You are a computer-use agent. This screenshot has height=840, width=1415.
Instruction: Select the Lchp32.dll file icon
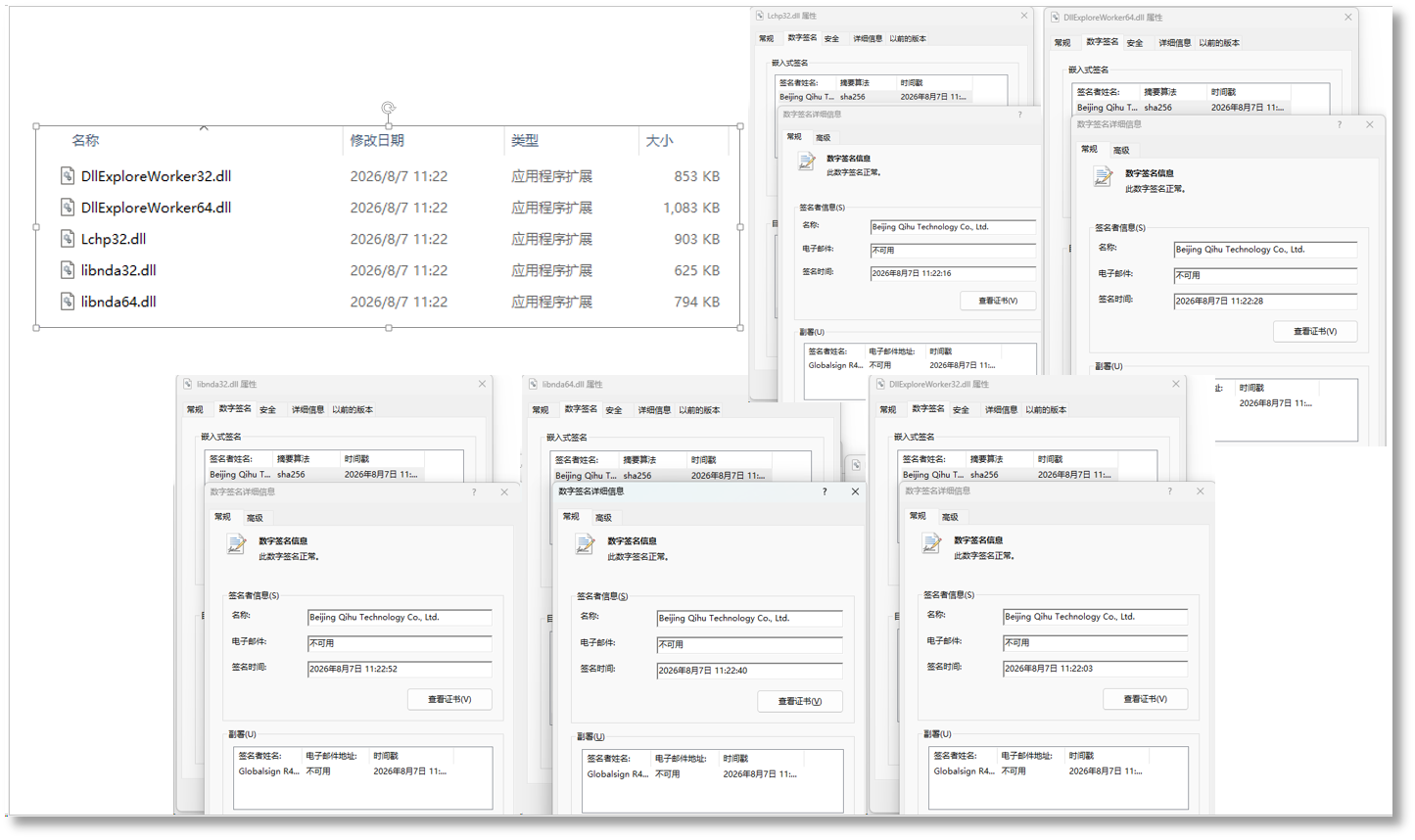(x=68, y=239)
